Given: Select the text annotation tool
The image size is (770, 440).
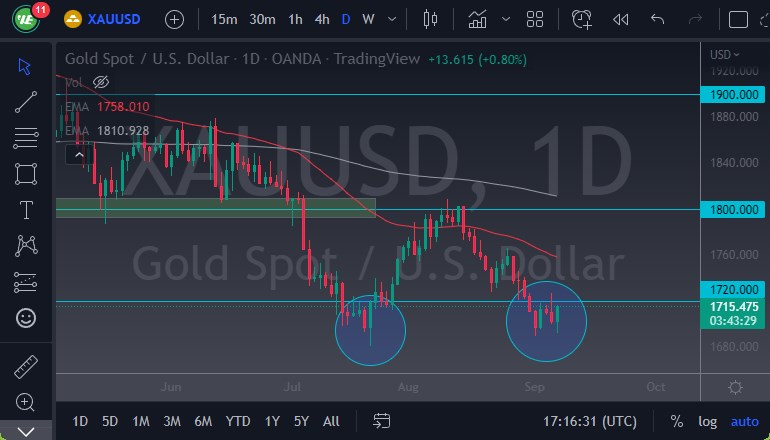Looking at the screenshot, I should pyautogui.click(x=26, y=210).
